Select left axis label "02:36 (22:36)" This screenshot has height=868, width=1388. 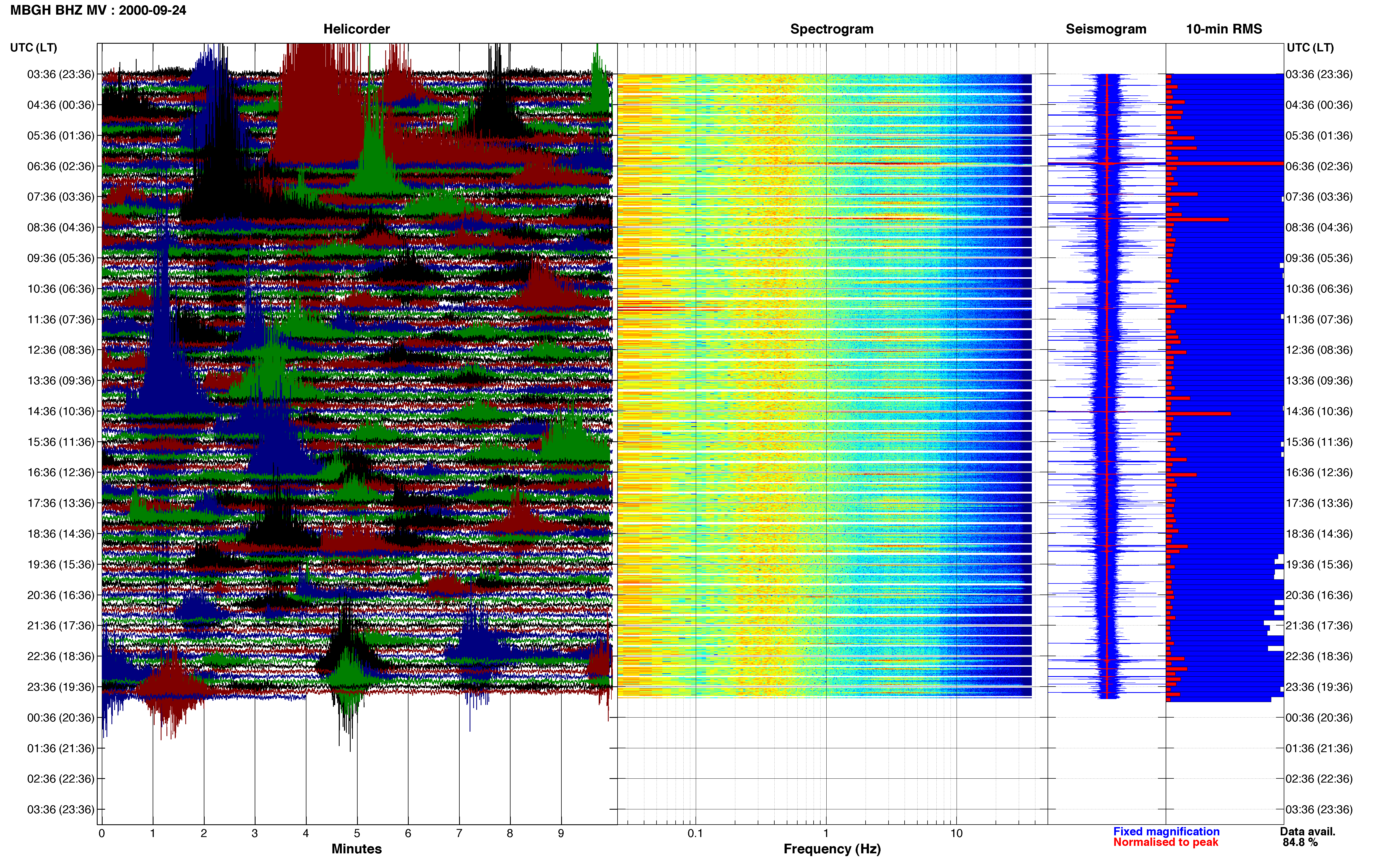pos(60,779)
